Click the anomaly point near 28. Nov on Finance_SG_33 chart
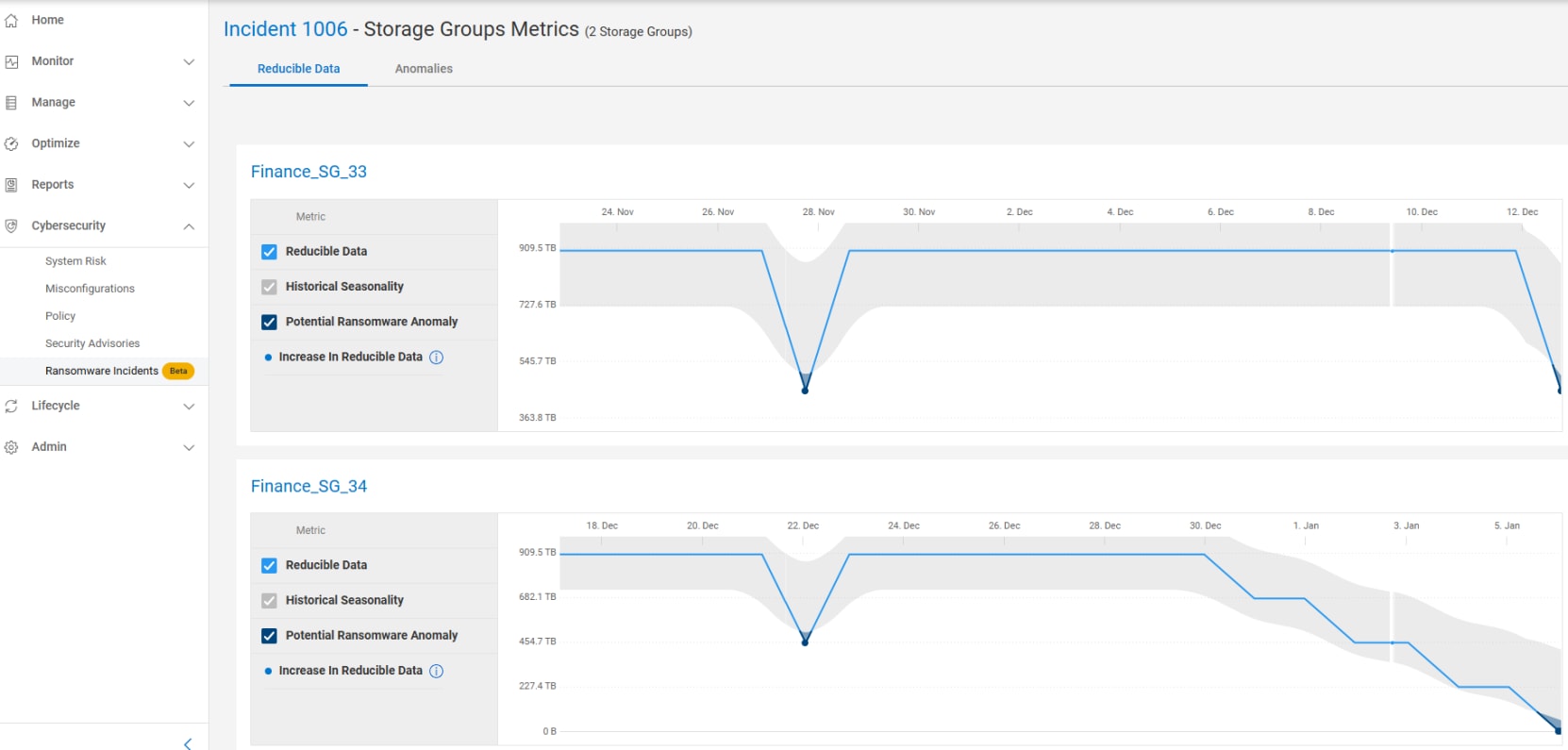Viewport: 1568px width, 750px height. (805, 391)
